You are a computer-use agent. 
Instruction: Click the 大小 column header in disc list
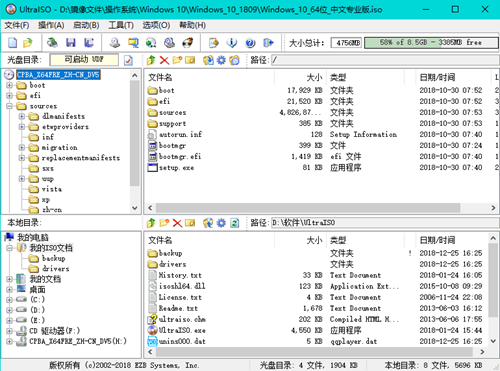300,78
